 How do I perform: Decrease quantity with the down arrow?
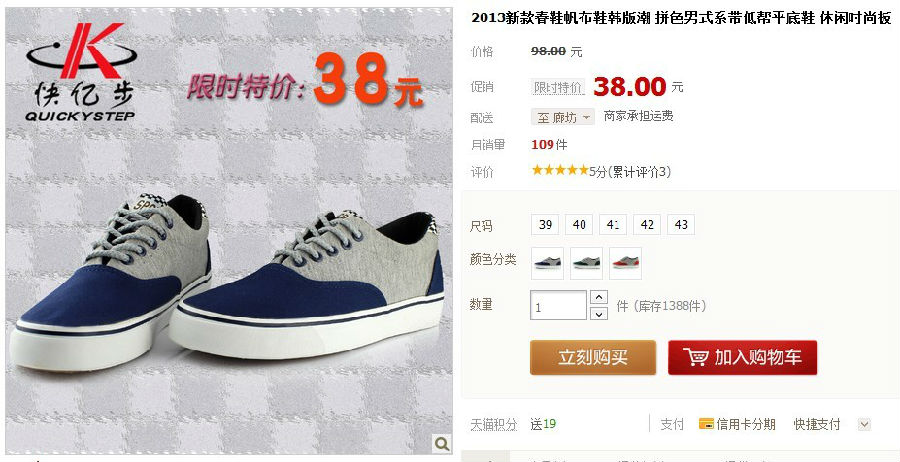click(599, 313)
